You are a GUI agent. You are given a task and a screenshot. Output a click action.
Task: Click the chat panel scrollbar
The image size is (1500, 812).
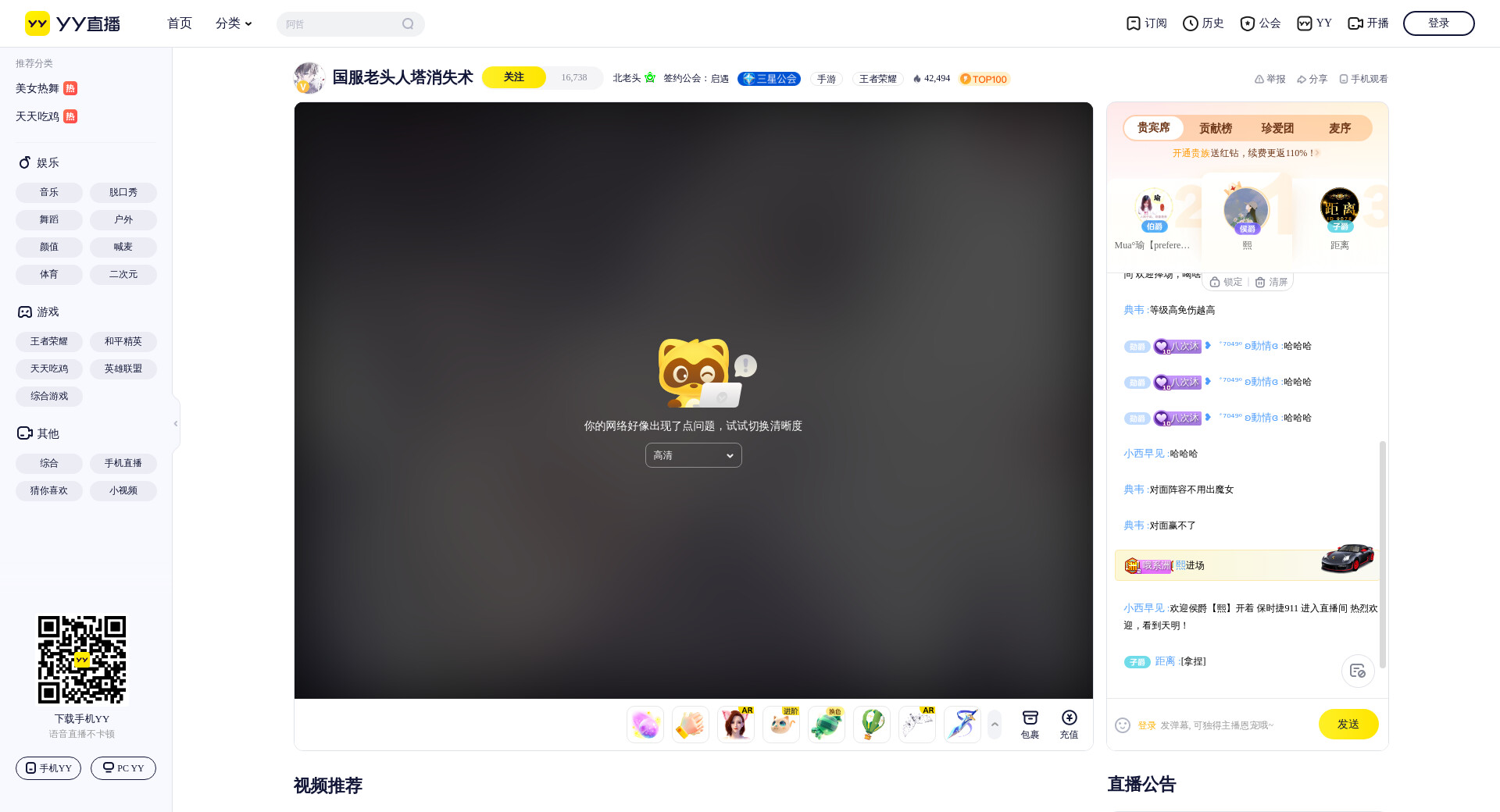pos(1383,554)
